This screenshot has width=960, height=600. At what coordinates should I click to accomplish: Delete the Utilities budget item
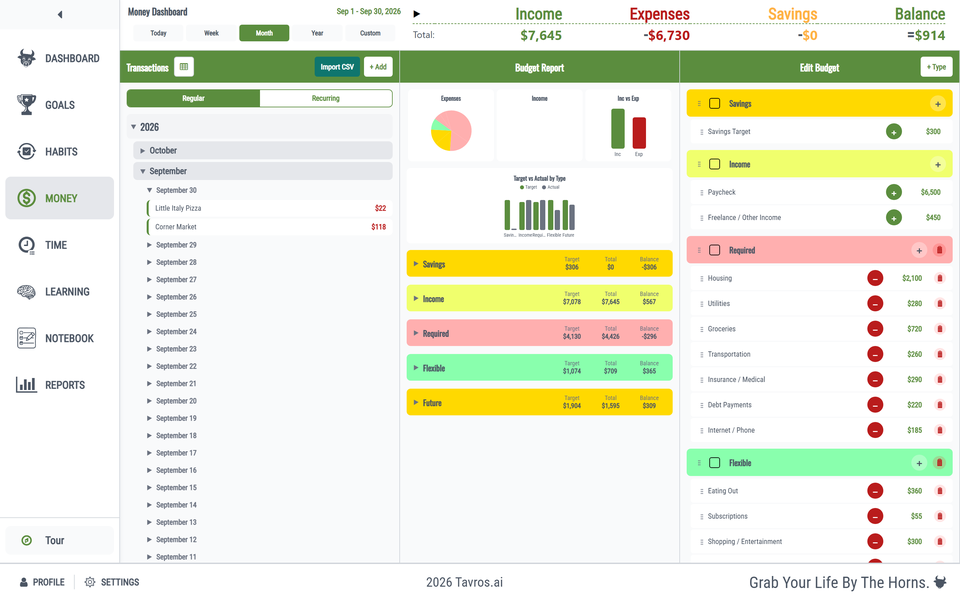(x=940, y=304)
